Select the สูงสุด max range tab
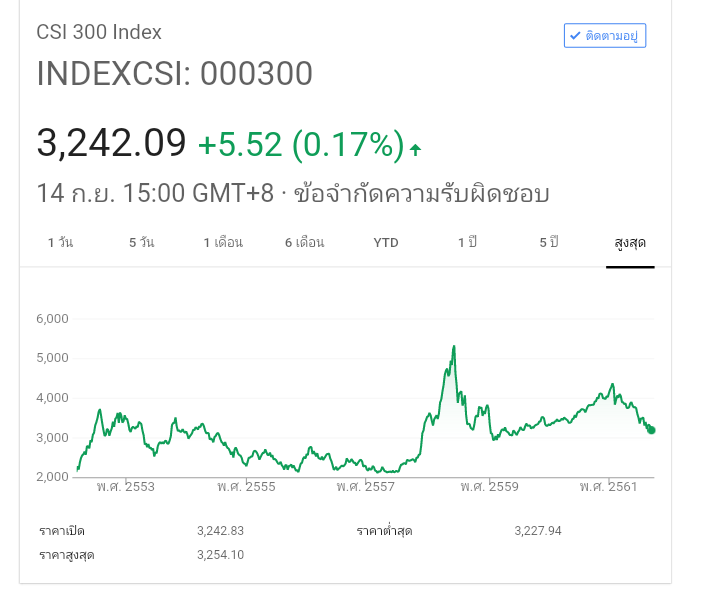Viewport: 720px width, 598px height. (x=630, y=243)
